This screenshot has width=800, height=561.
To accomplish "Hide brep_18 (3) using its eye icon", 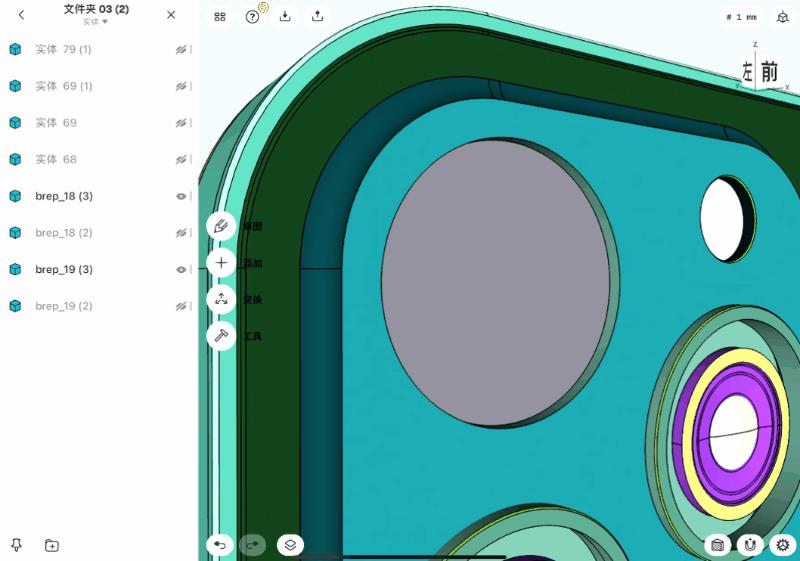I will (x=181, y=196).
